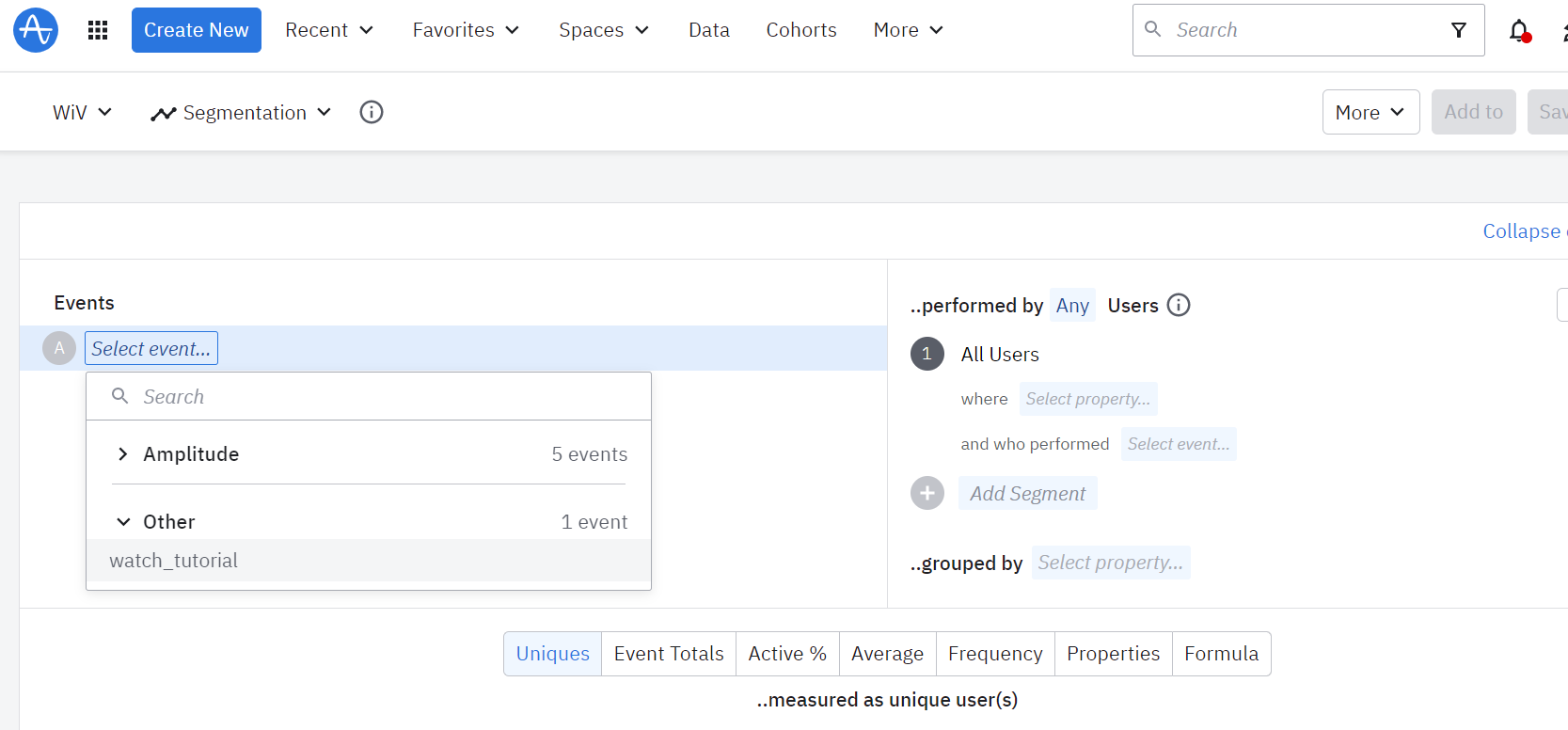Screen dimensions: 1568x730
Task: Collapse the Other events group
Action: click(x=123, y=522)
